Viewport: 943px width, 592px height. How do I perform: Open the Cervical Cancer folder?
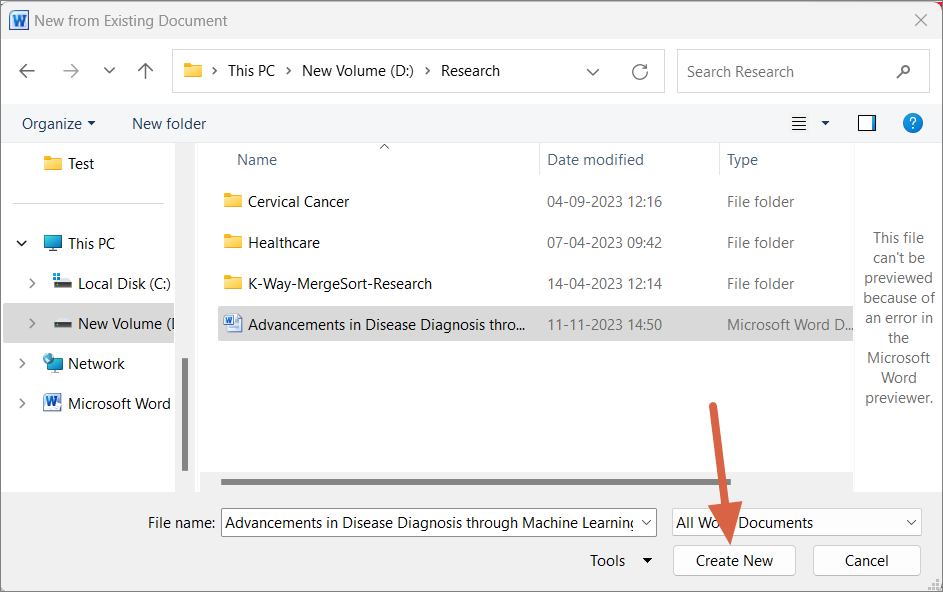click(x=298, y=201)
